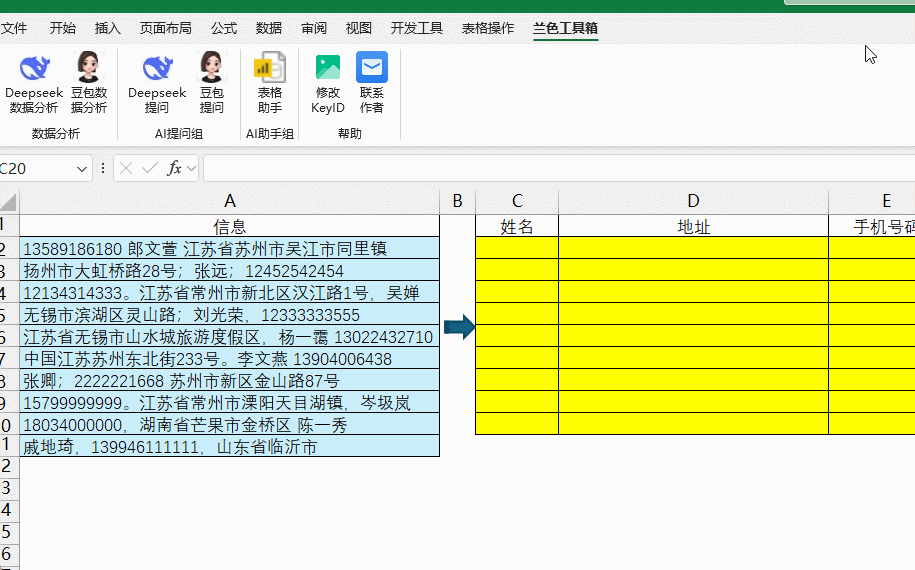The height and width of the screenshot is (570, 915).
Task: Click the select-all corner triangle
Action: click(8, 202)
